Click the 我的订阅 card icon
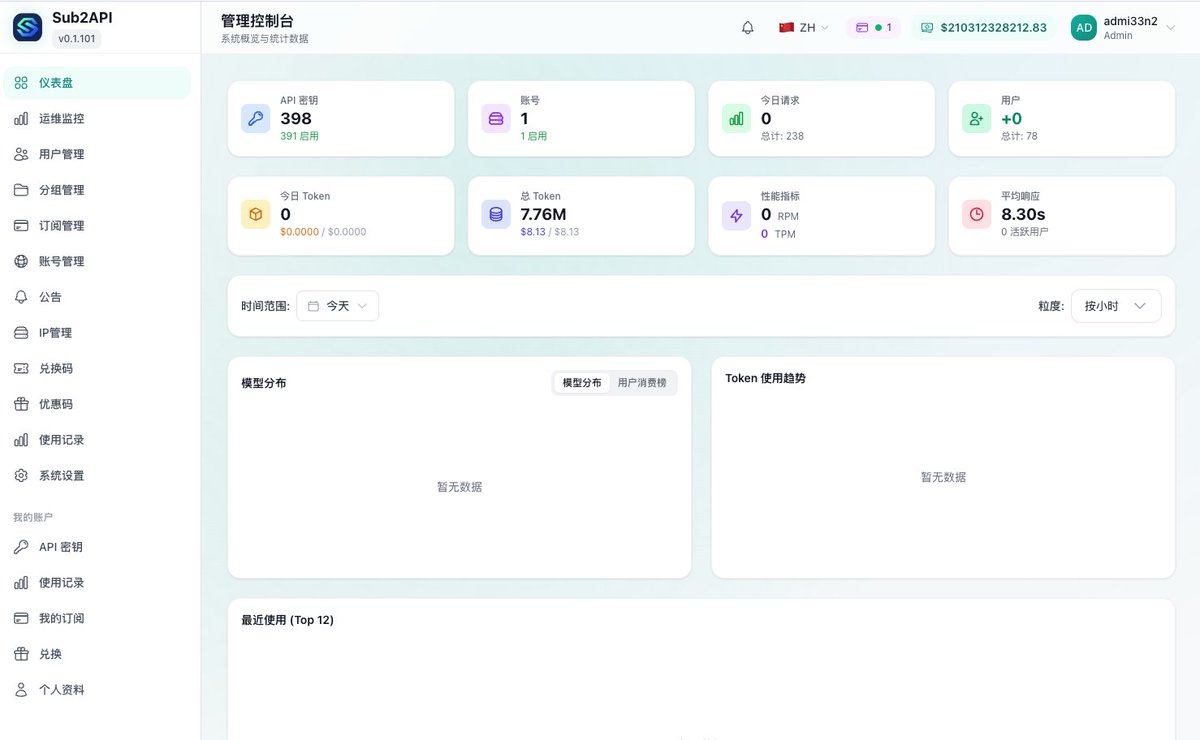 [21, 618]
